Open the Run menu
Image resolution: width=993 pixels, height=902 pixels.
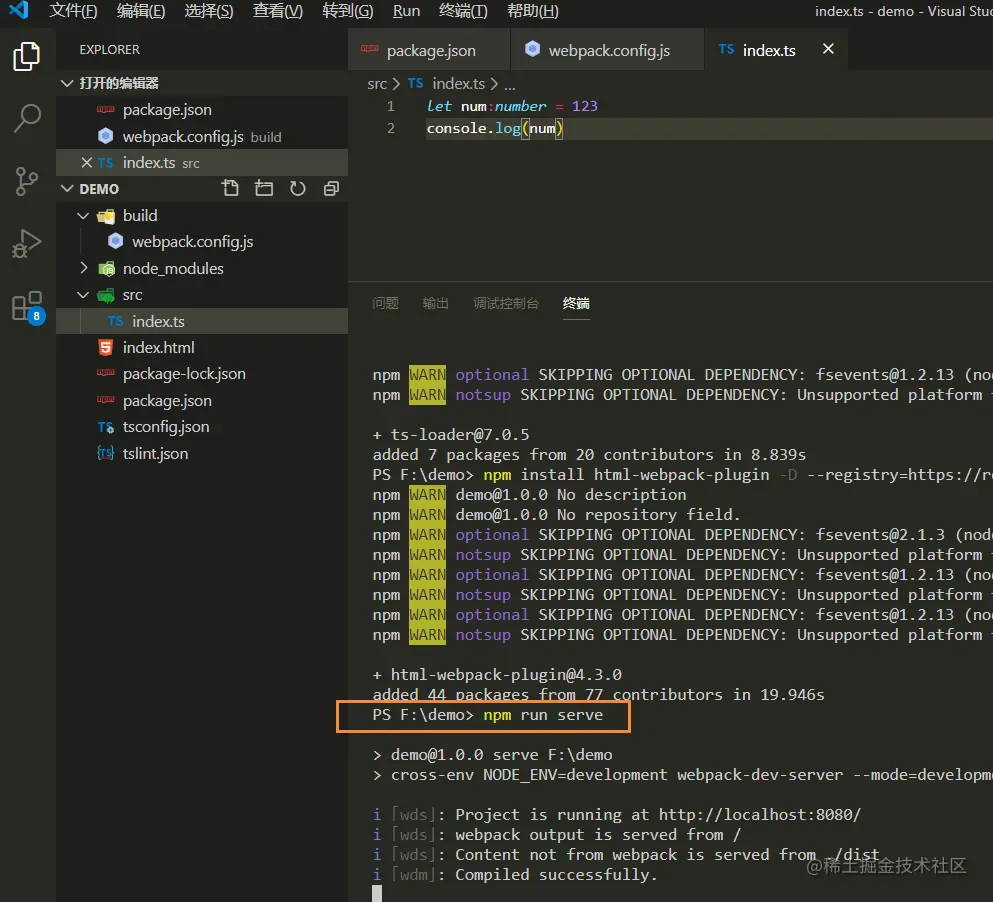click(406, 11)
